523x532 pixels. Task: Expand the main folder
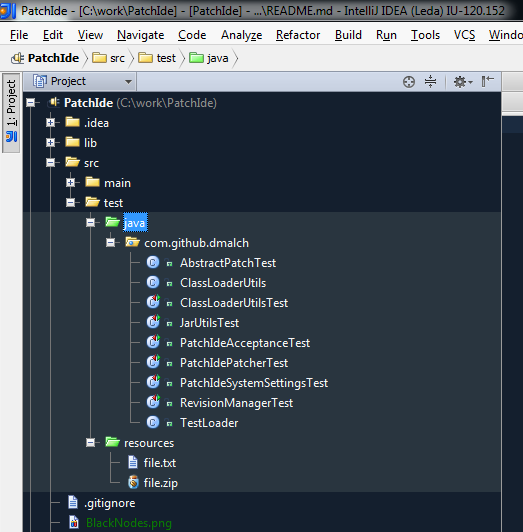click(x=71, y=183)
